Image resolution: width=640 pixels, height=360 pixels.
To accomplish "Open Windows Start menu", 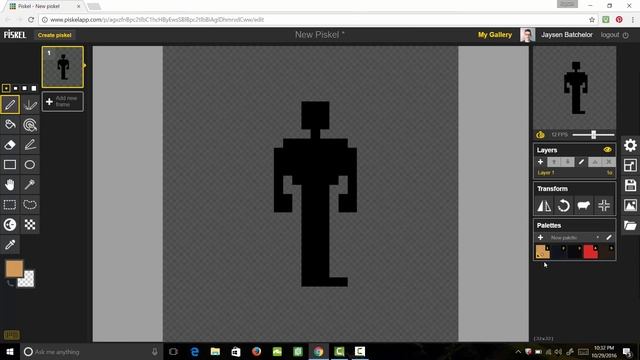I will [10, 351].
